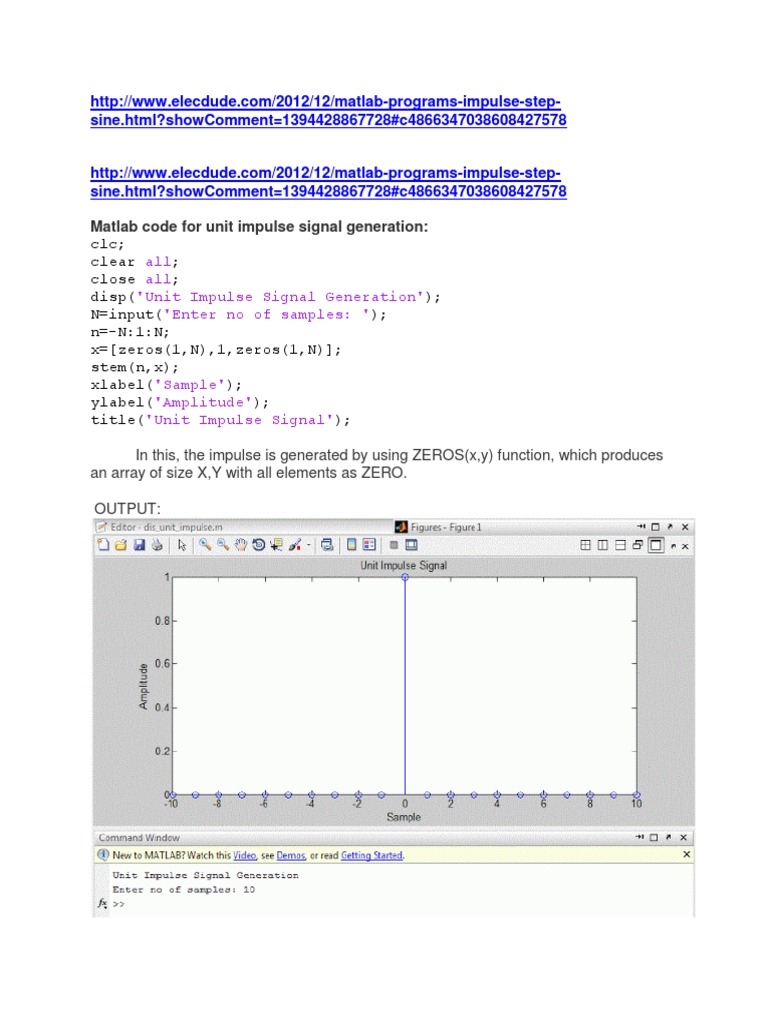Screen dimensions: 768x1024
Task: Enable the Data Cursor tool
Action: click(x=277, y=545)
